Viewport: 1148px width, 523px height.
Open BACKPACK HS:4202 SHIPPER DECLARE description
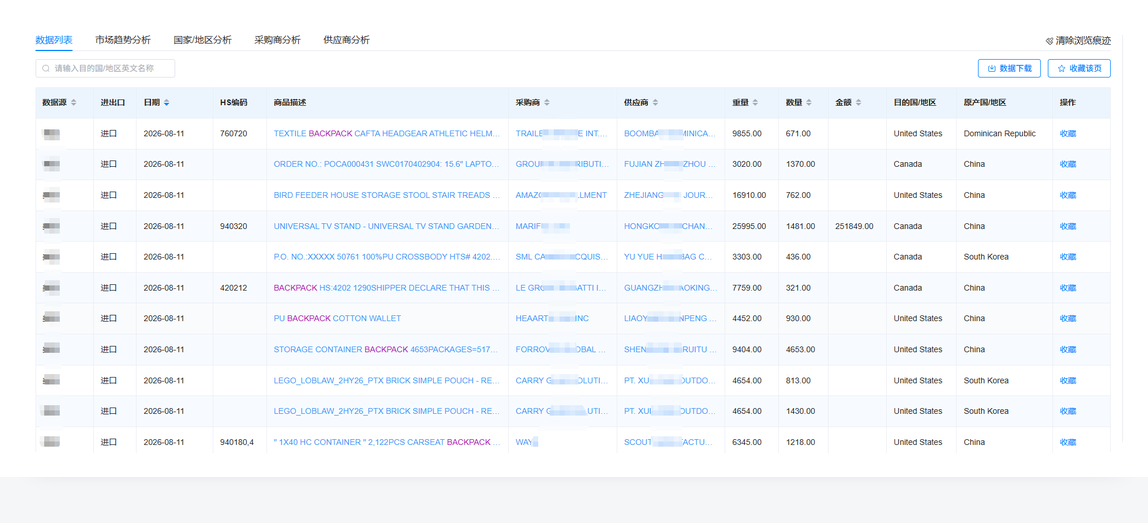click(x=387, y=288)
